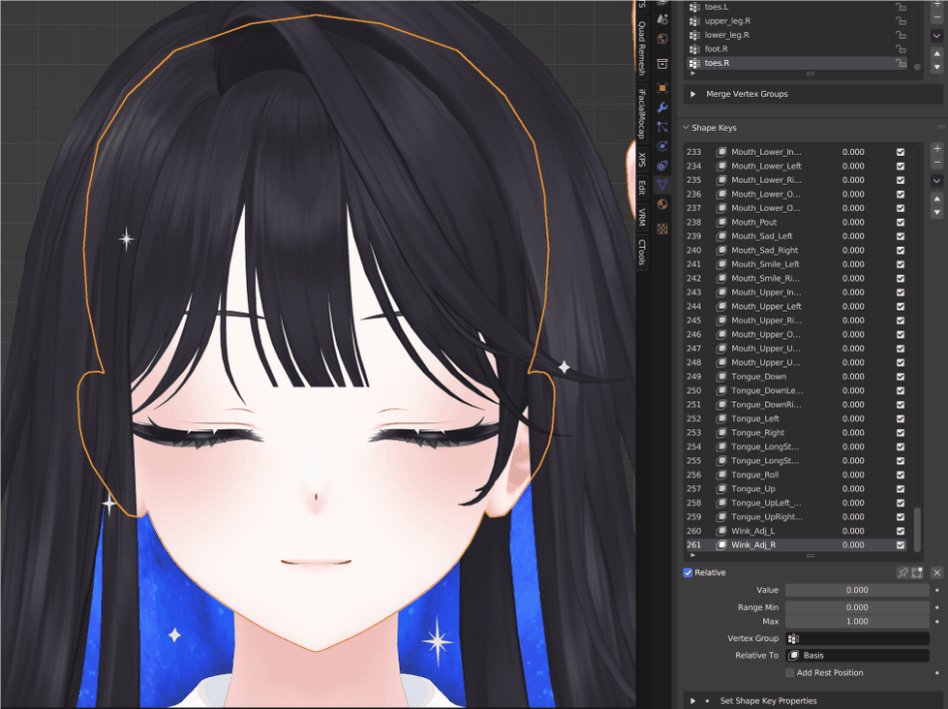Open the World properties tab globe icon
The width and height of the screenshot is (948, 709).
click(x=662, y=39)
